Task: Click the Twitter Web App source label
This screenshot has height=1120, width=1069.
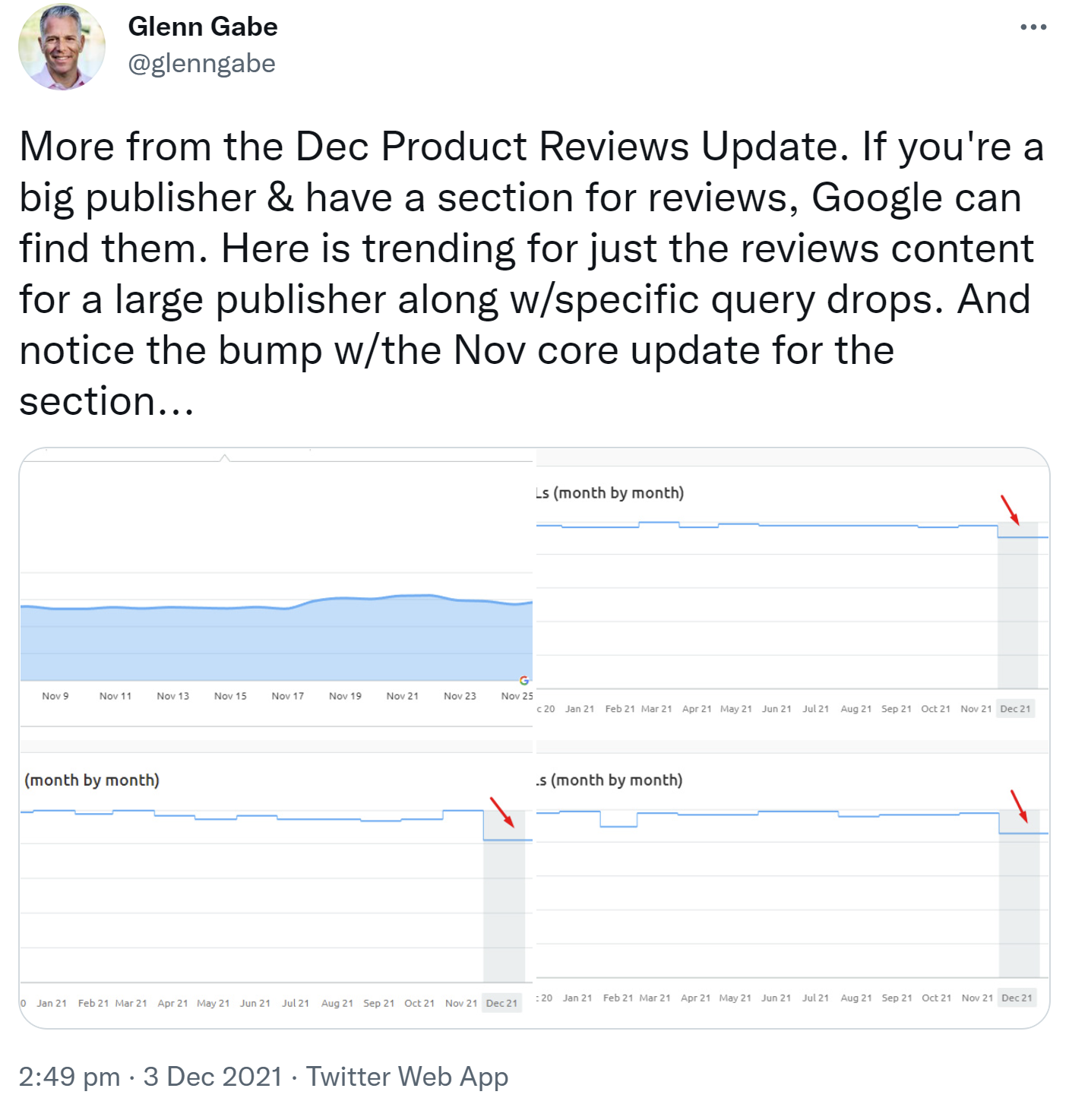Action: click(x=407, y=1077)
